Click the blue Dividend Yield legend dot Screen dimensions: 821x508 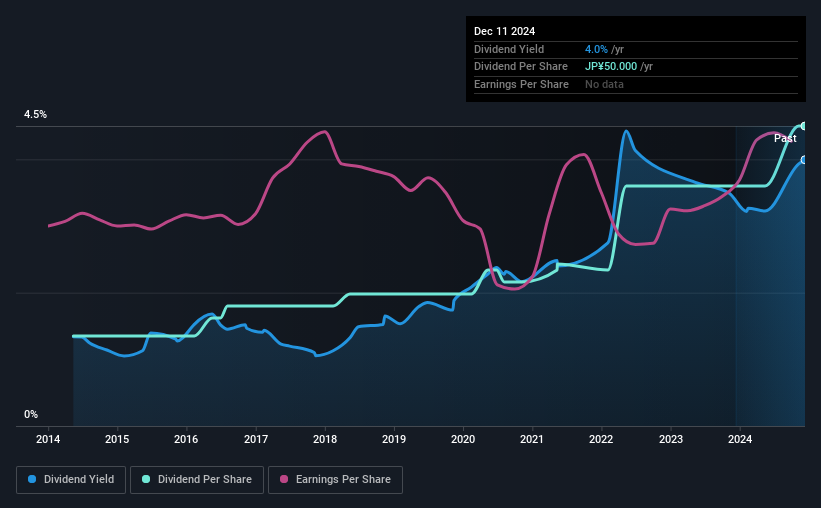pos(32,479)
